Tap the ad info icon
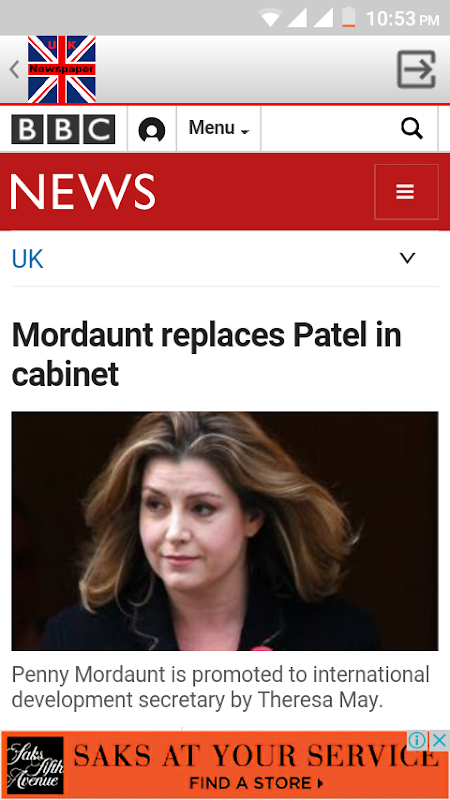The height and width of the screenshot is (800, 450). pos(417,740)
